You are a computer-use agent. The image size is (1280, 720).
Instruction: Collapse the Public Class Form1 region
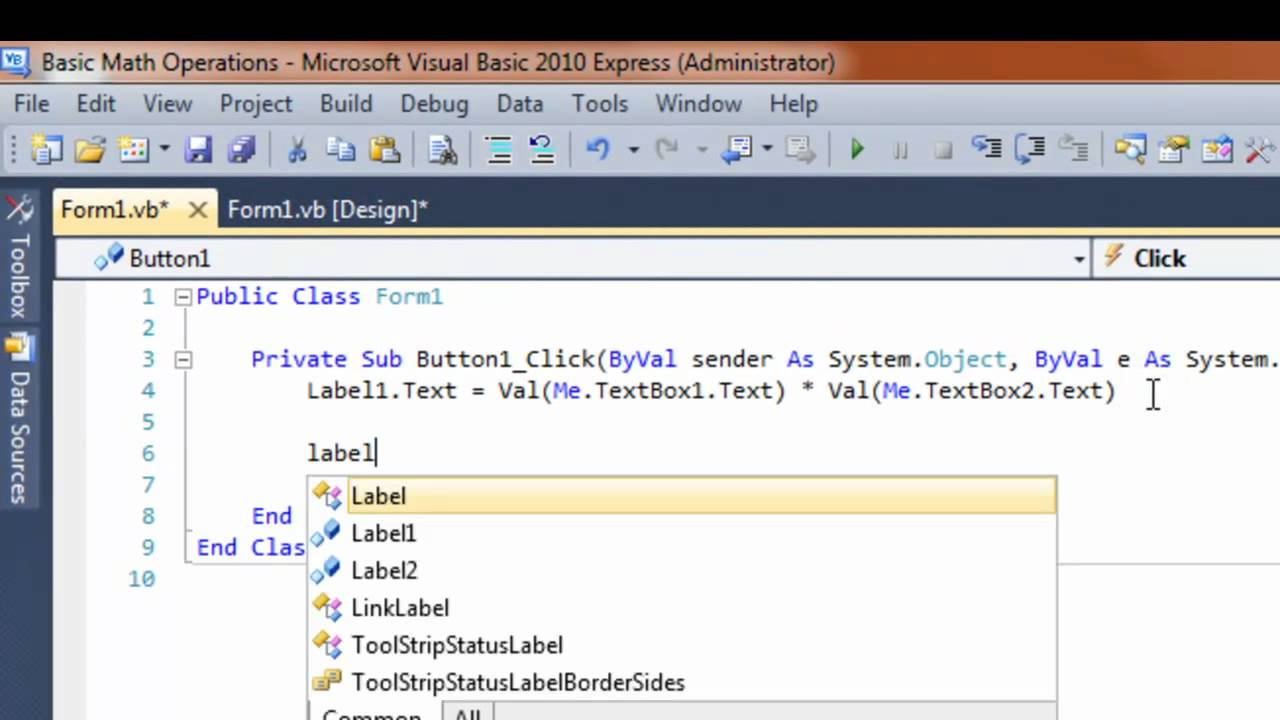[x=182, y=297]
